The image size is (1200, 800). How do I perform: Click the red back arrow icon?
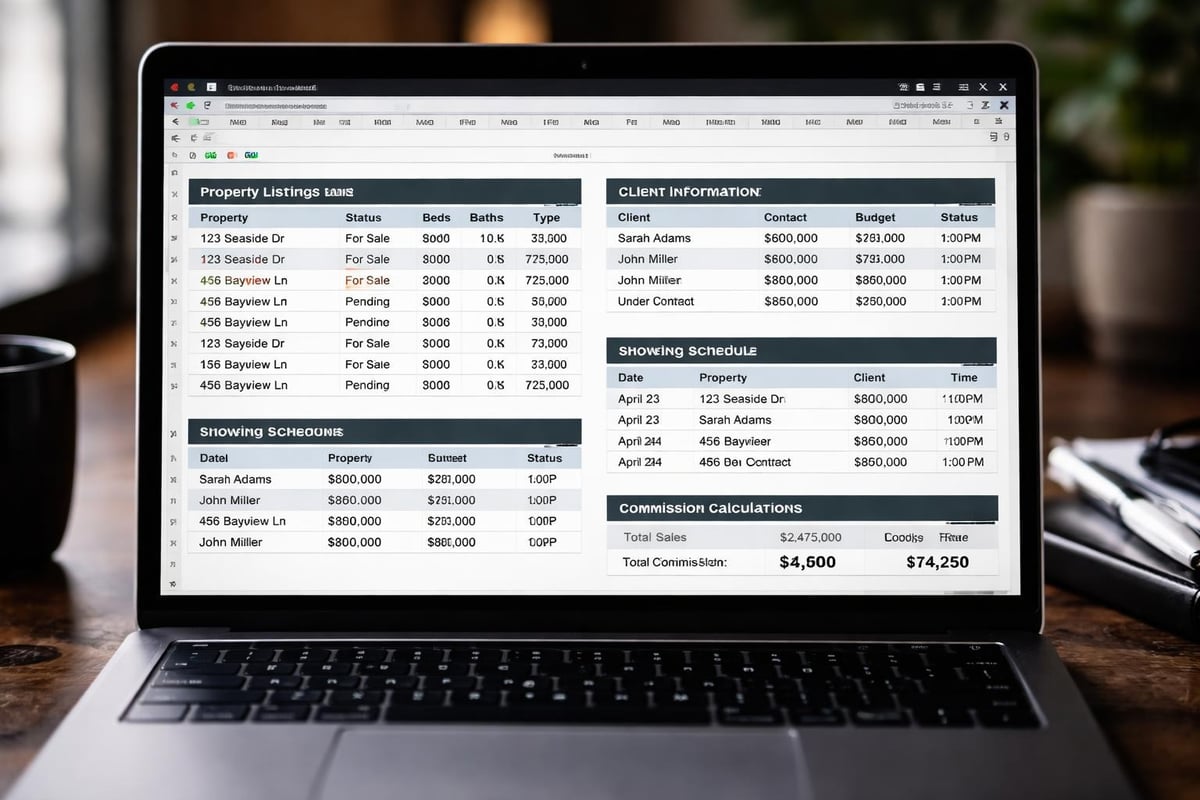click(175, 105)
